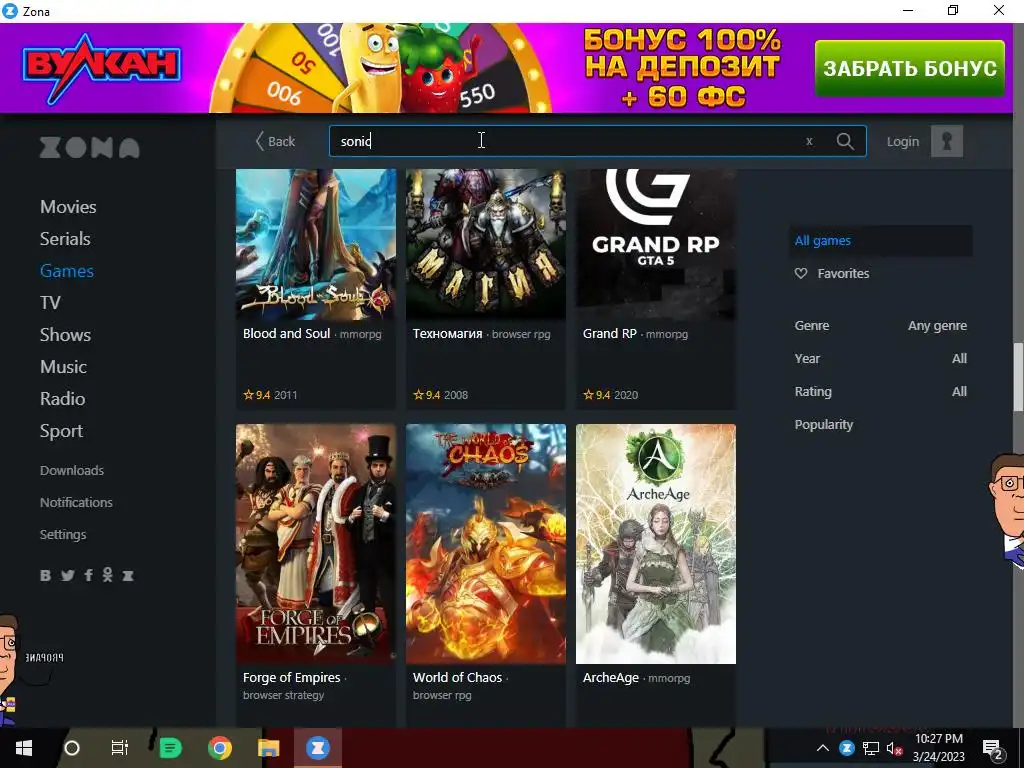
Task: Click the user avatar icon beside Login
Action: point(946,141)
